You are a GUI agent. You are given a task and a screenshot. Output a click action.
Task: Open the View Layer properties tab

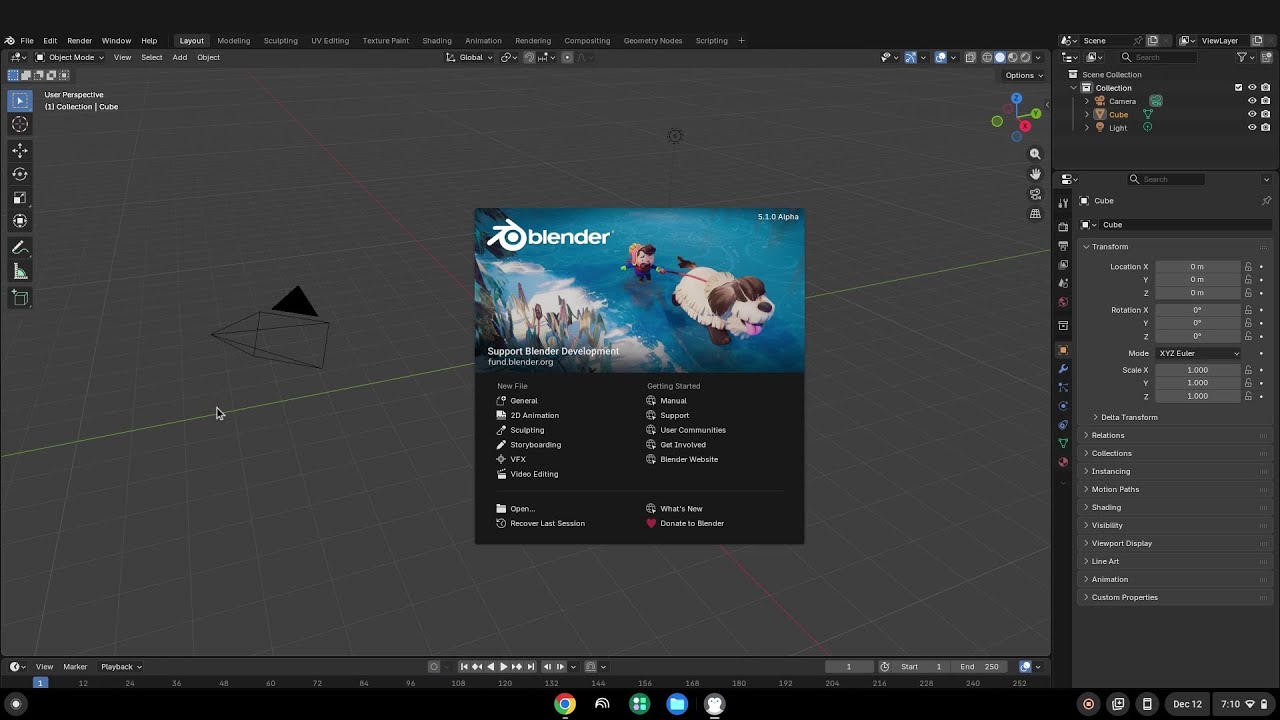pyautogui.click(x=1063, y=265)
